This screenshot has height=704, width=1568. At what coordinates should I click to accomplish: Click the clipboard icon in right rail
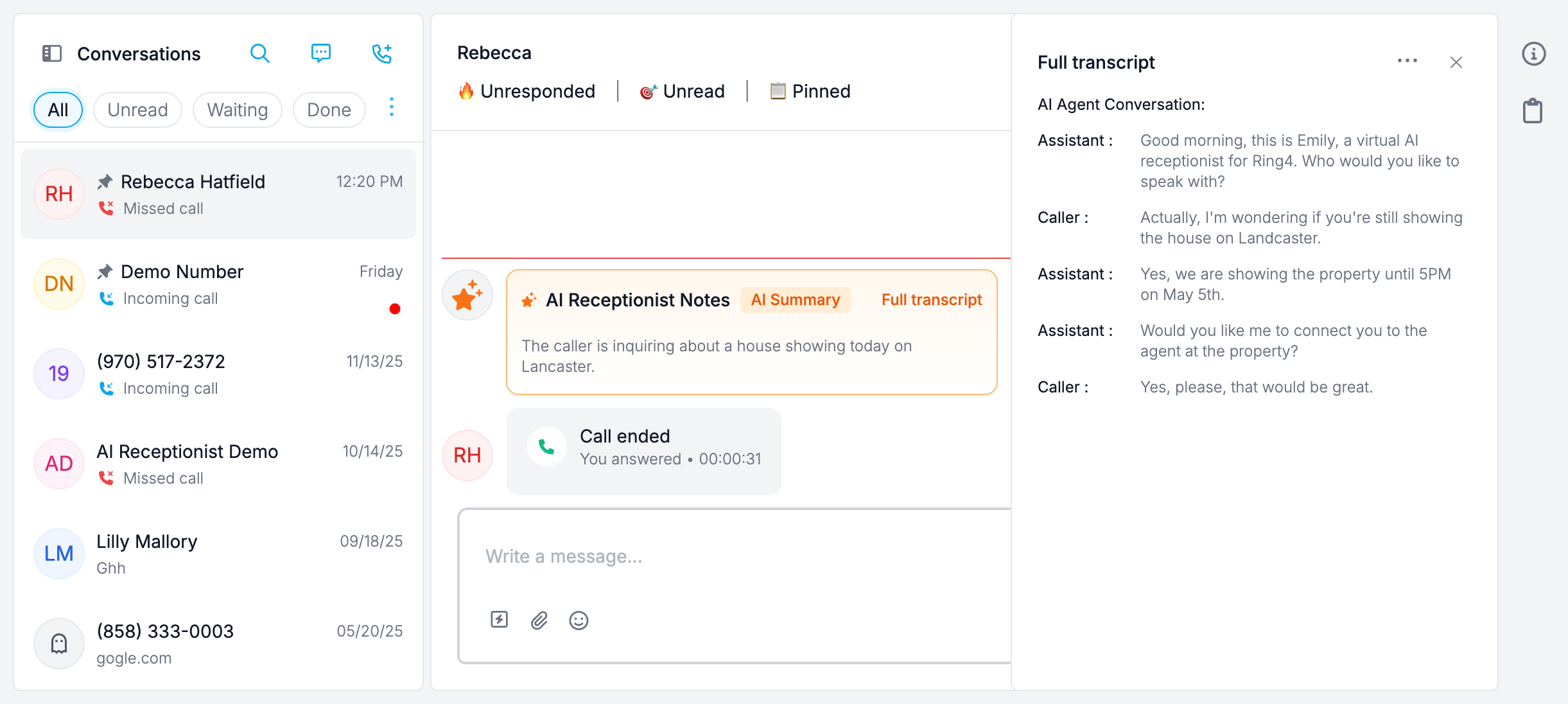[1533, 110]
